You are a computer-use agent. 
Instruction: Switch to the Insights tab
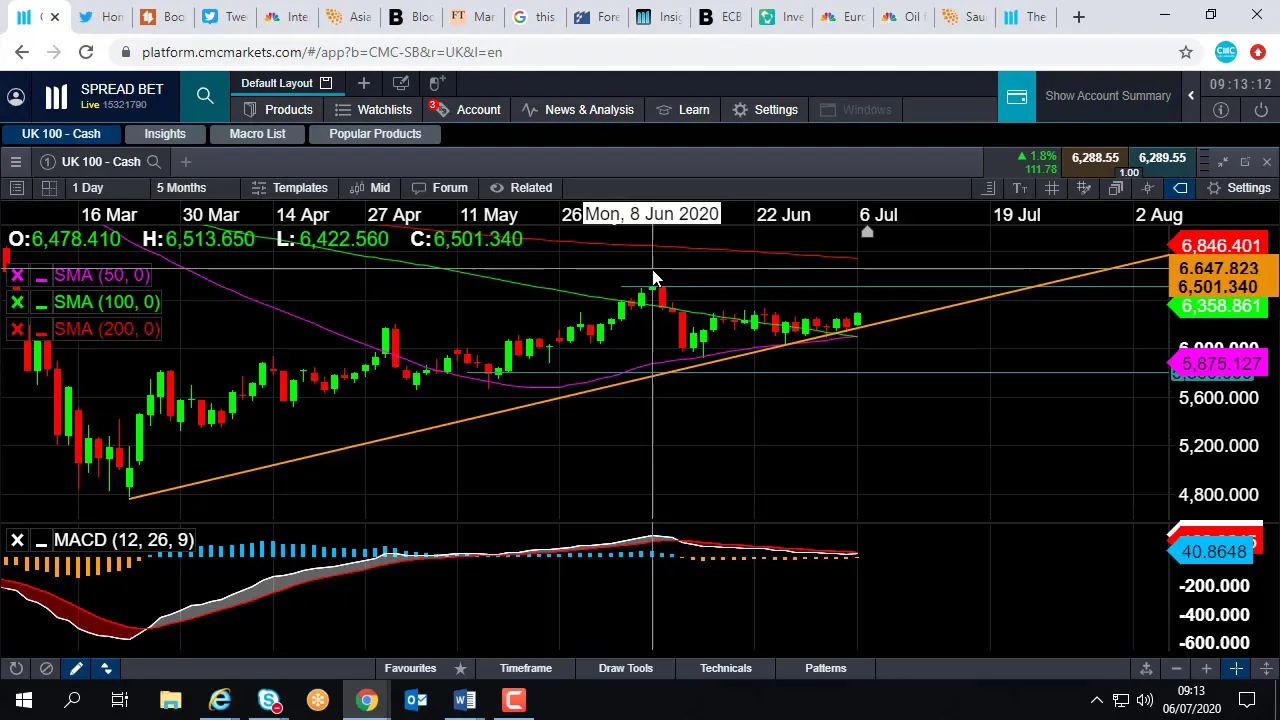[165, 134]
